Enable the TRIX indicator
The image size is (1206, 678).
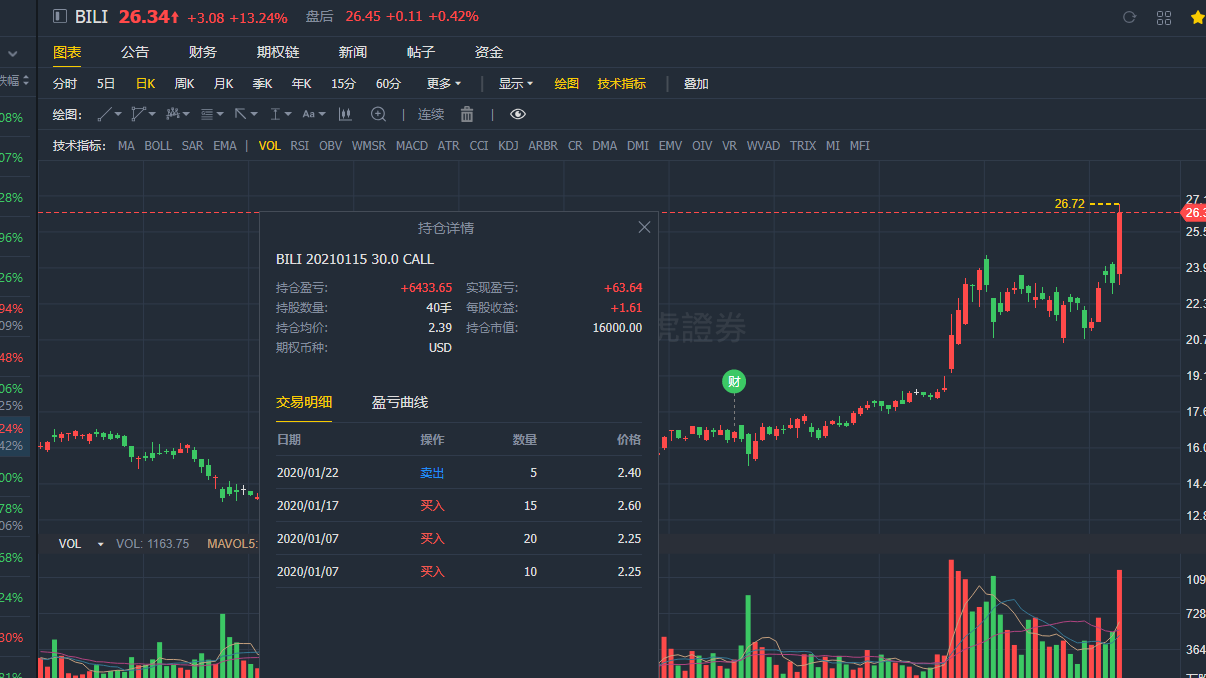[803, 146]
